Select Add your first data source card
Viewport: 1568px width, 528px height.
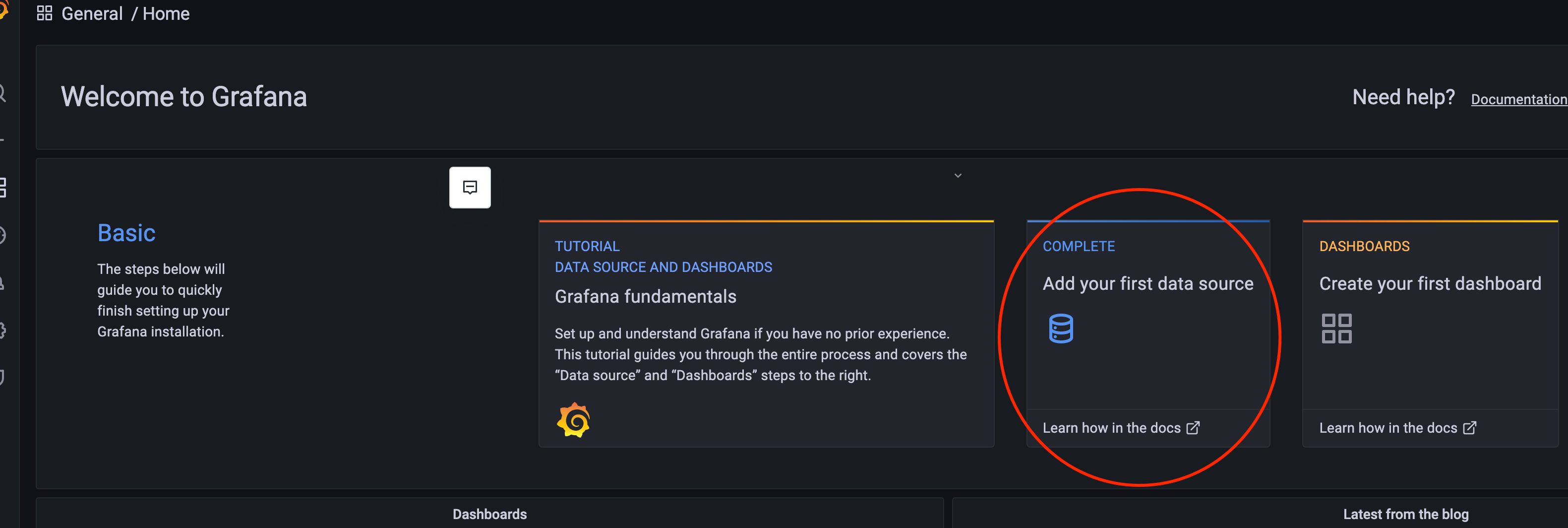pyautogui.click(x=1148, y=334)
